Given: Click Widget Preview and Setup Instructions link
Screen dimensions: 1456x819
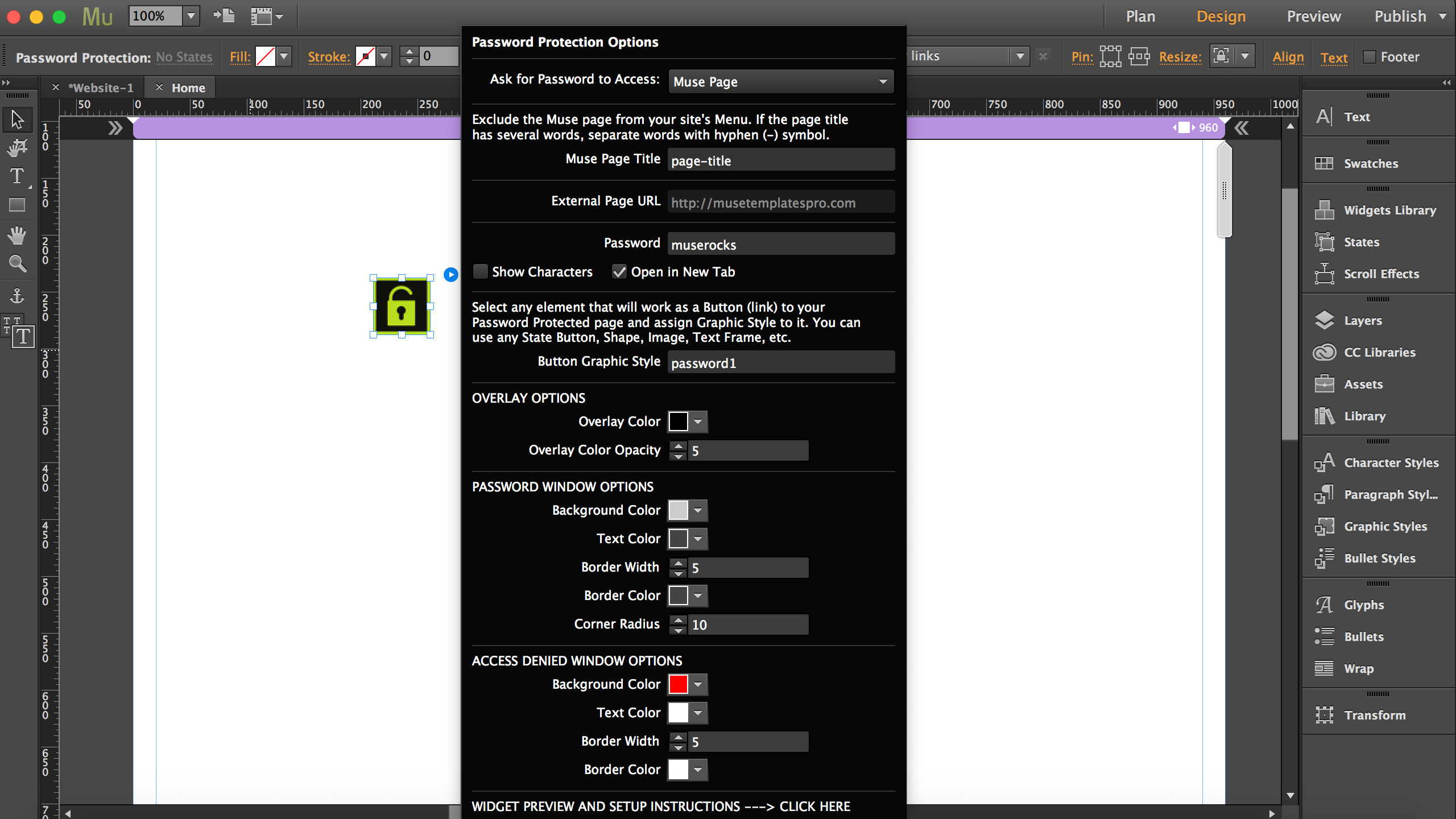Looking at the screenshot, I should point(661,806).
